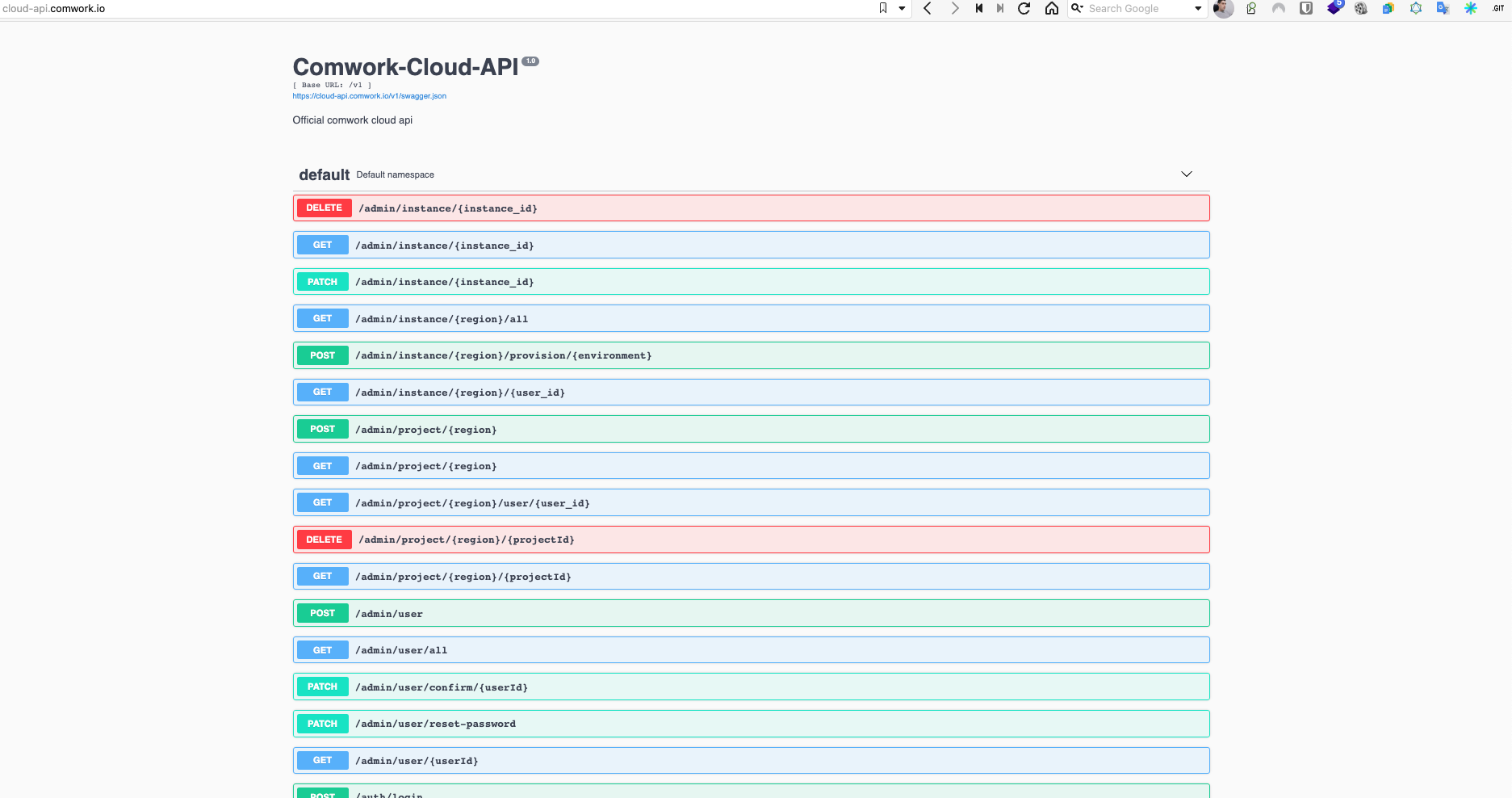Click the 1.0 version badge
The image size is (1512, 798).
pyautogui.click(x=530, y=61)
